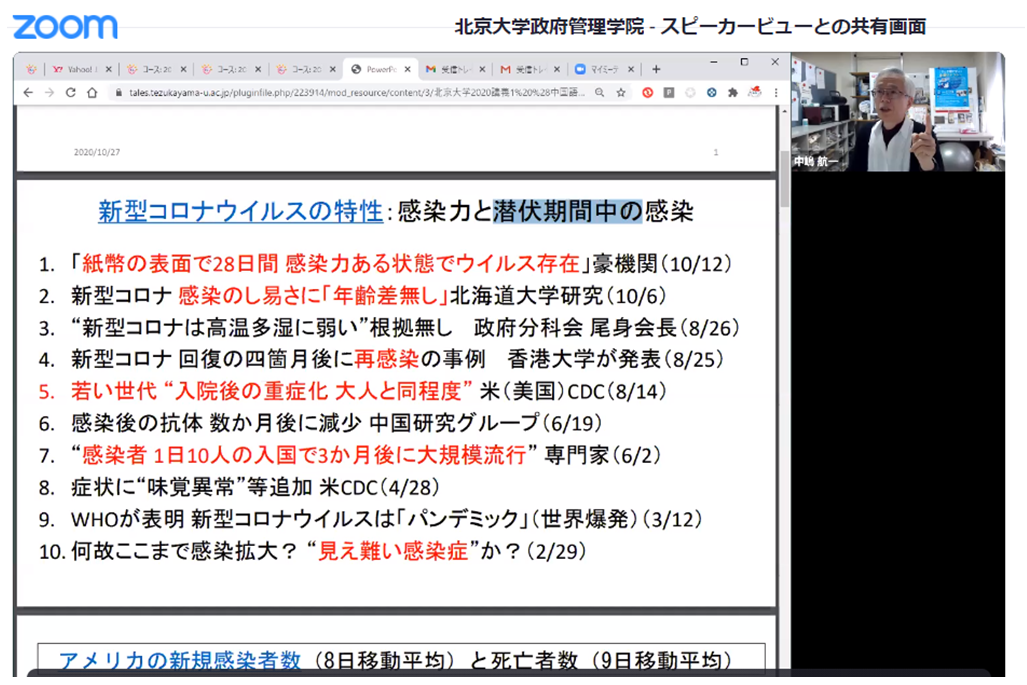Reload the page with the refresh icon
This screenshot has width=1027, height=685.
[x=71, y=92]
